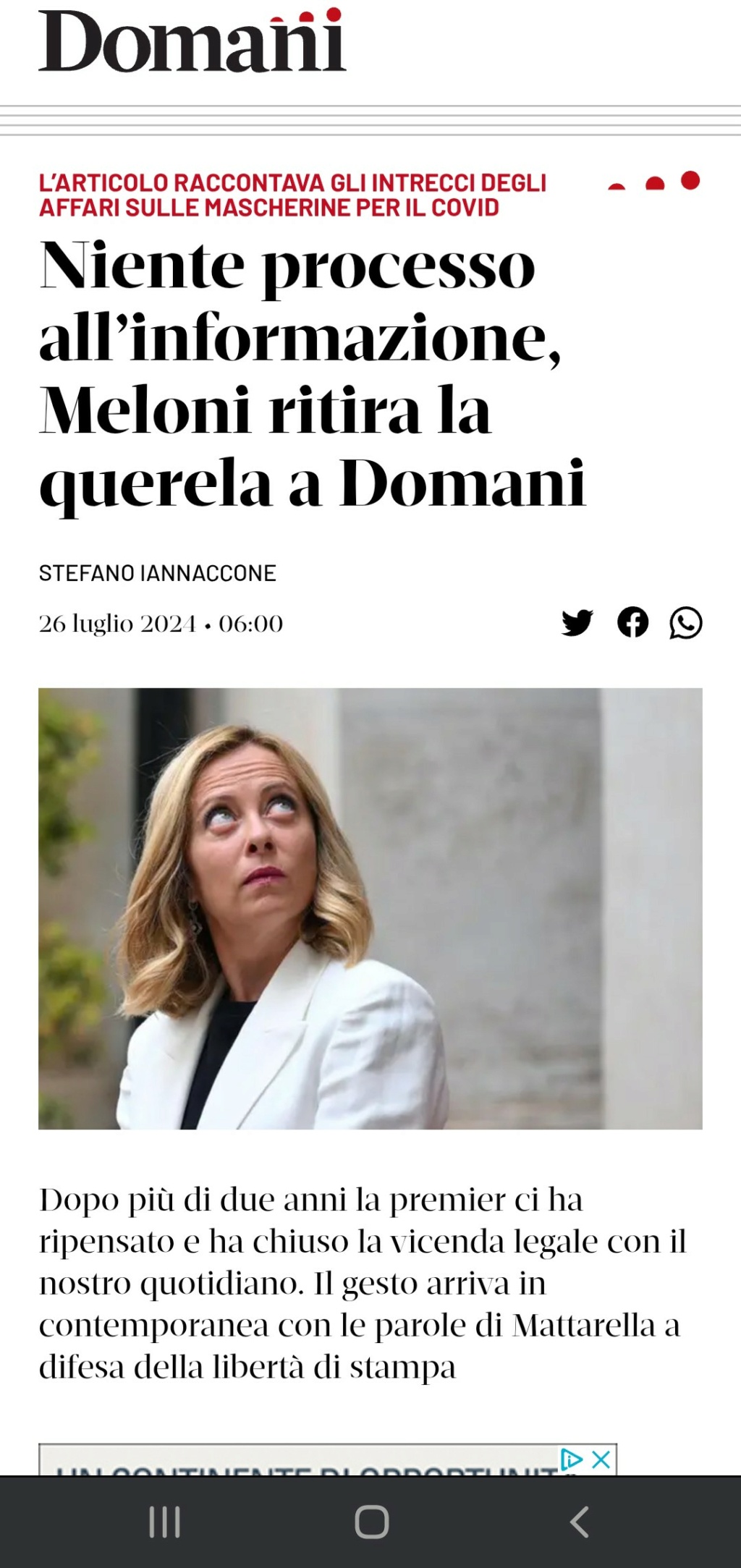
Task: Open the Domani logo homepage link
Action: coord(192,41)
